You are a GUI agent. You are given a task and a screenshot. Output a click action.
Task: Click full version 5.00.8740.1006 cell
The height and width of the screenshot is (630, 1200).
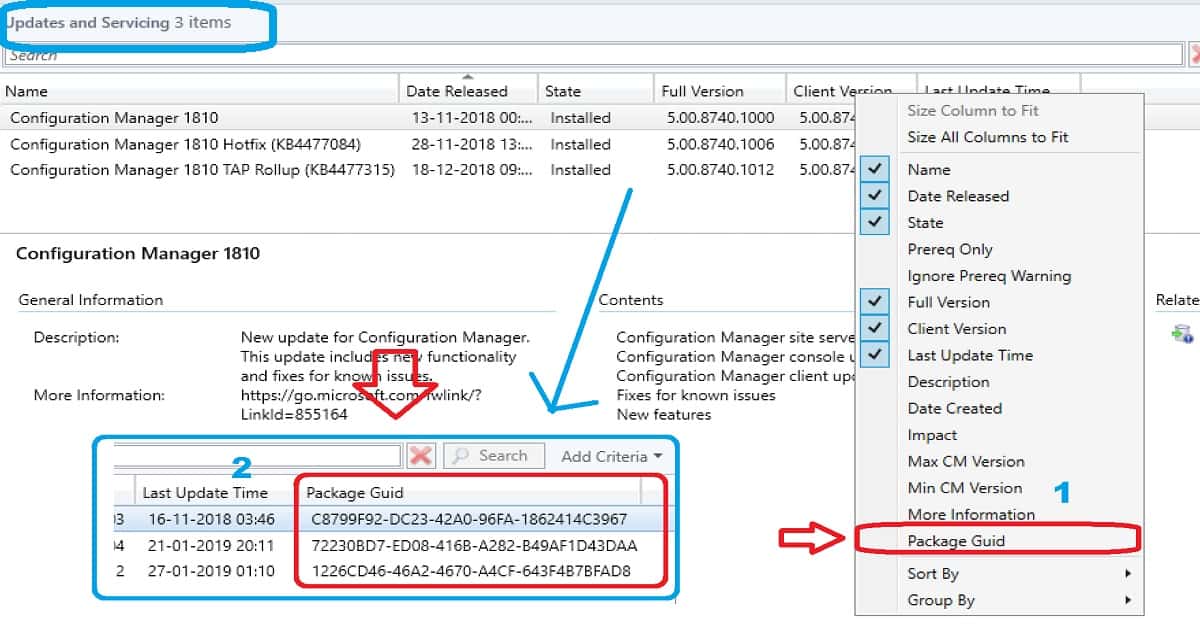coord(720,144)
